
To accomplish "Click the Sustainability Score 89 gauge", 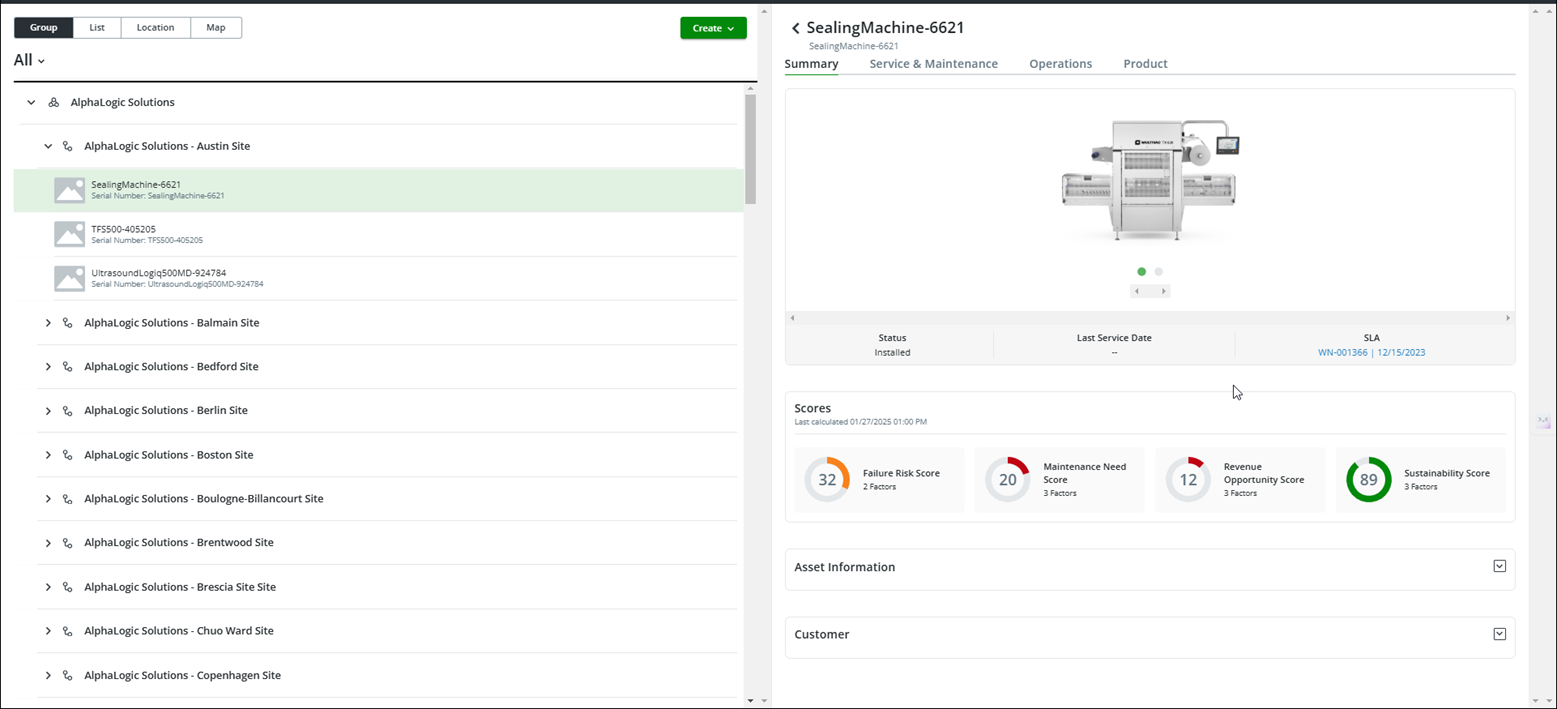I will [x=1368, y=480].
